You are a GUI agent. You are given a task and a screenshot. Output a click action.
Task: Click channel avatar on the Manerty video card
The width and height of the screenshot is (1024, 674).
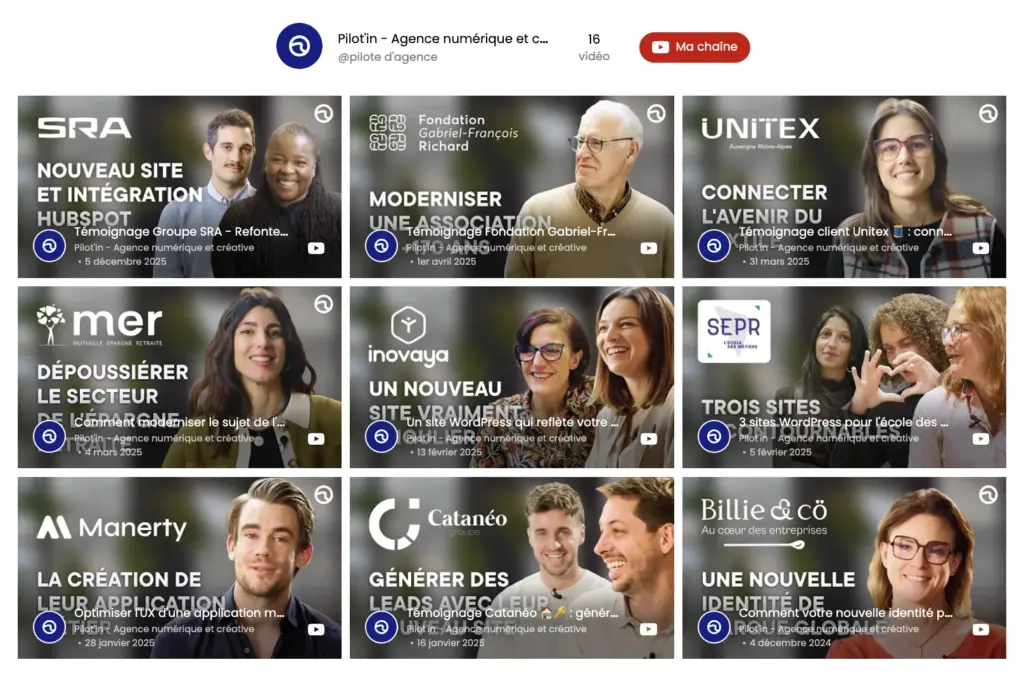click(50, 627)
